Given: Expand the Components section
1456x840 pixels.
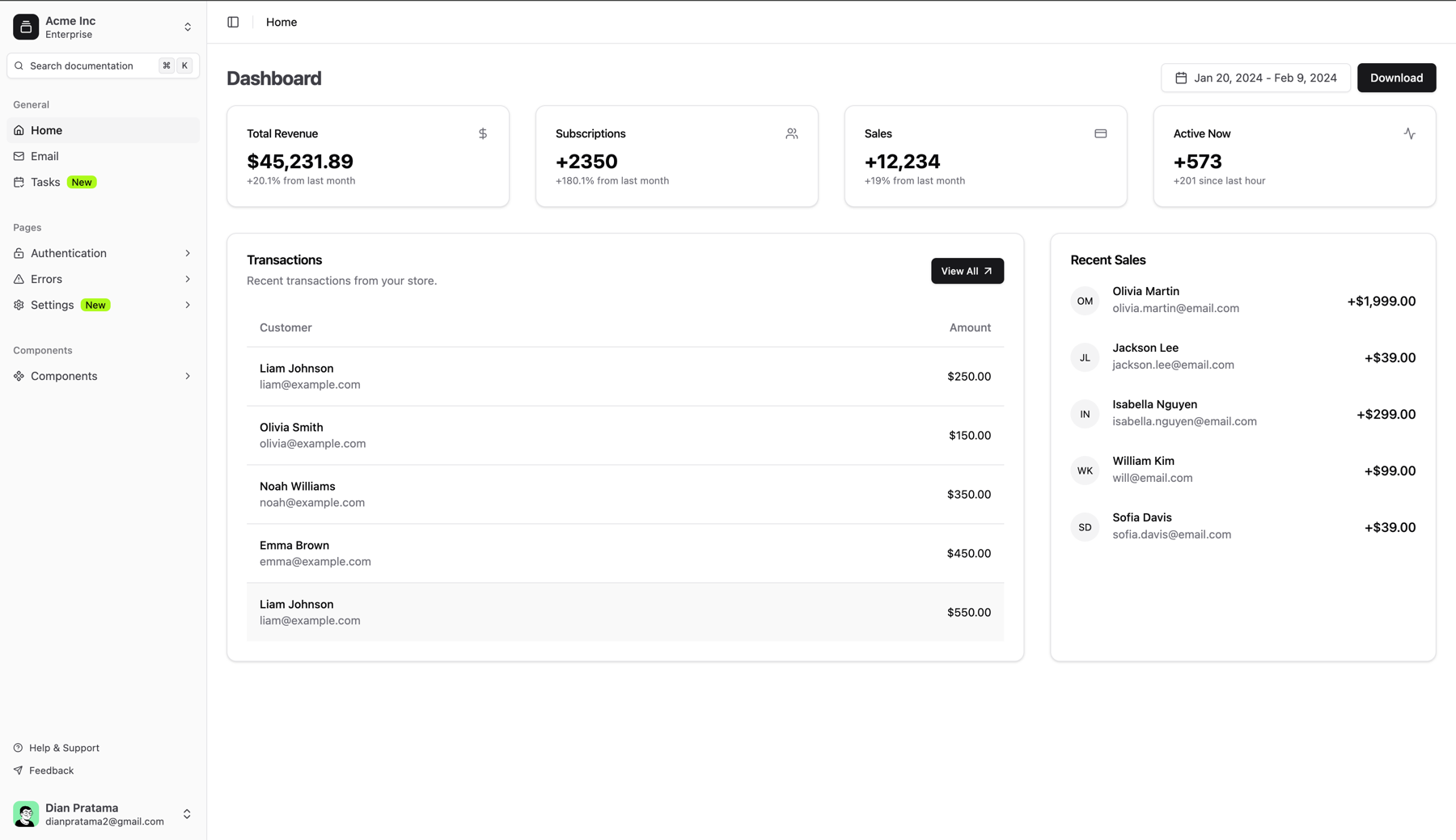Looking at the screenshot, I should coord(187,376).
